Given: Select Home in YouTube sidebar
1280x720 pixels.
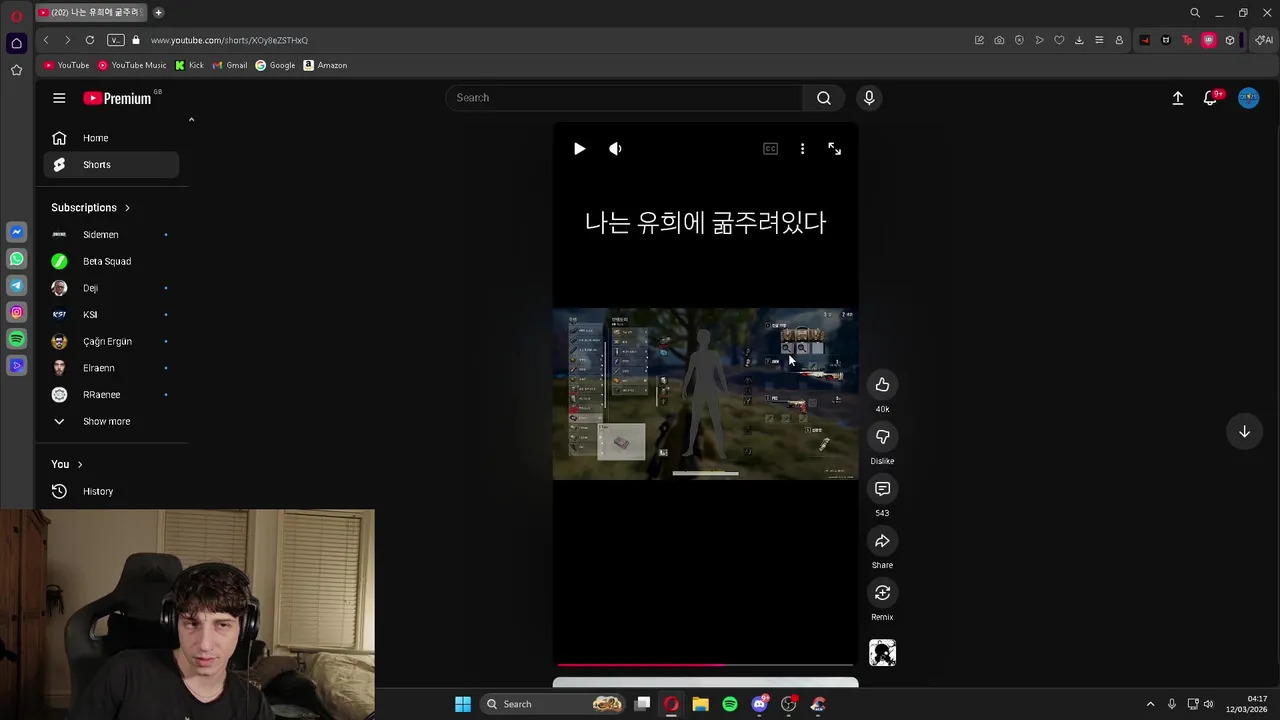Looking at the screenshot, I should 111,138.
